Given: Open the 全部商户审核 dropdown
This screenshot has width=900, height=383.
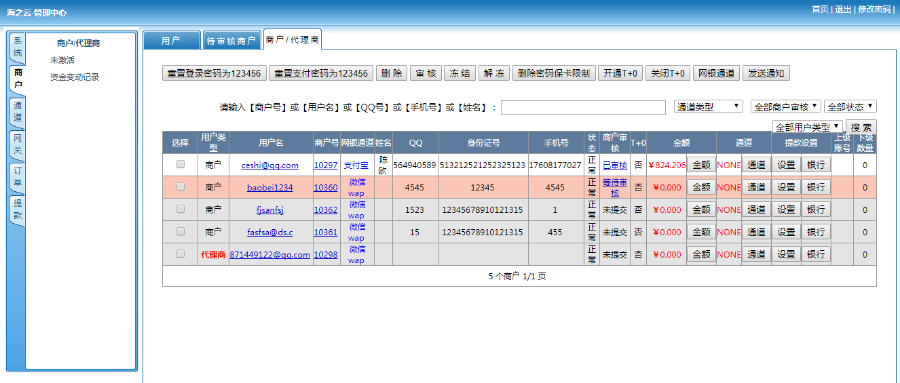Looking at the screenshot, I should click(786, 107).
